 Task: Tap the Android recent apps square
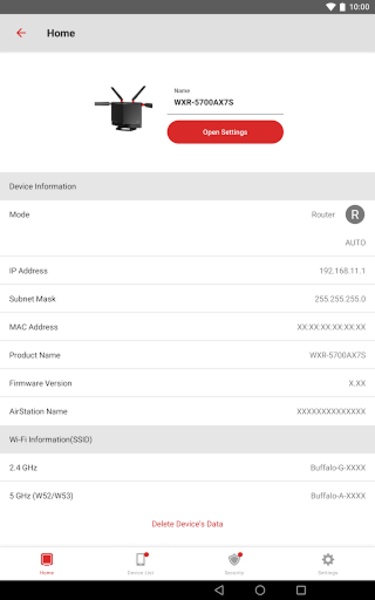pyautogui.click(x=301, y=590)
